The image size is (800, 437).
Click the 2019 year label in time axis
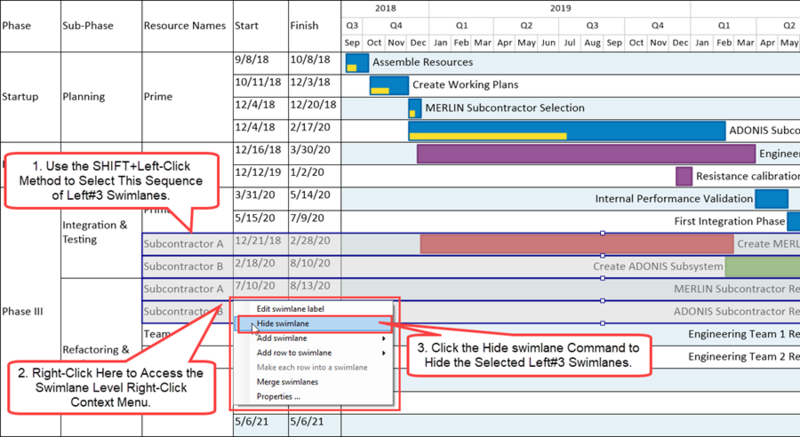(x=560, y=8)
